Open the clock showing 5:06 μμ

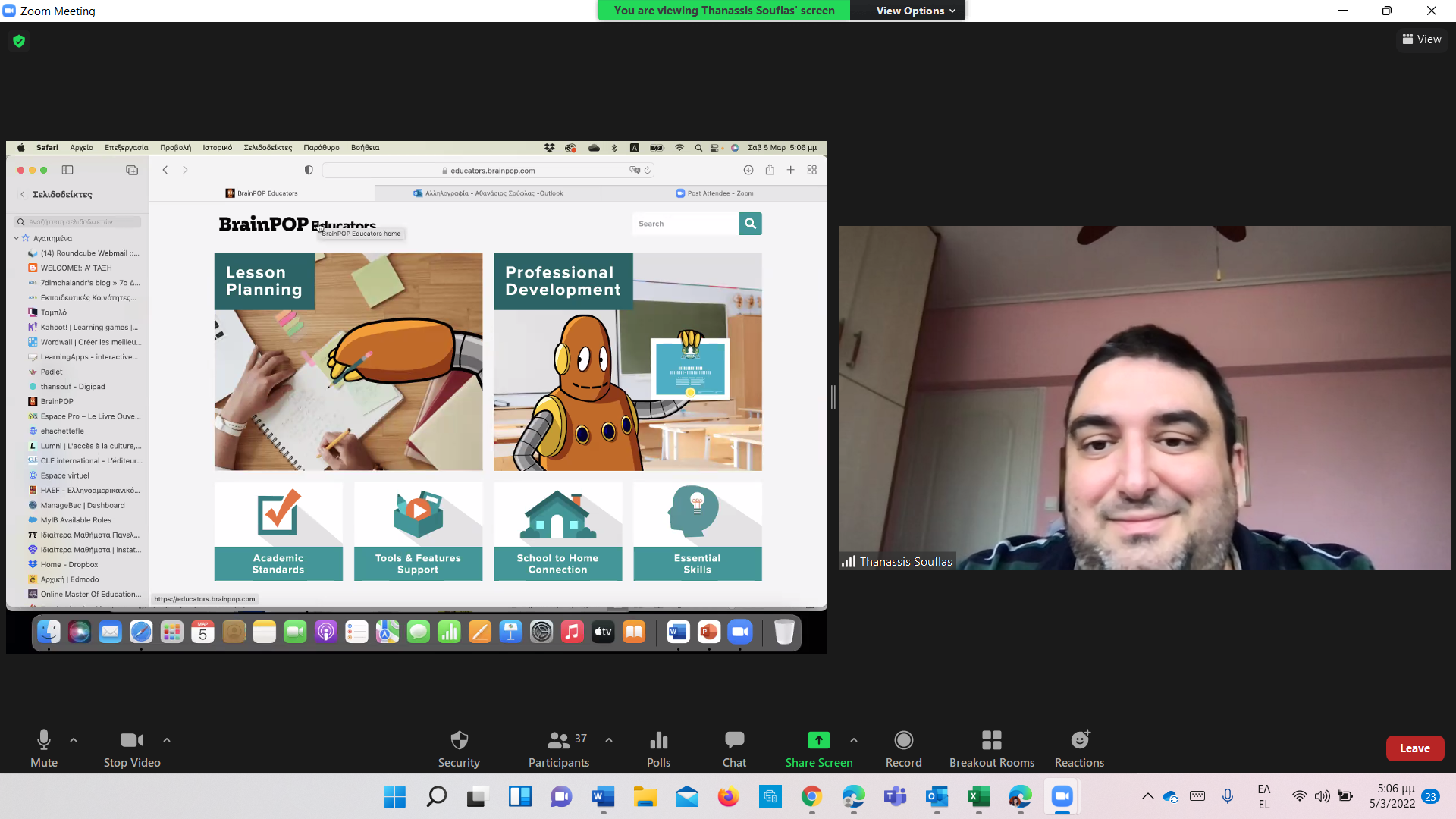coord(1392,796)
